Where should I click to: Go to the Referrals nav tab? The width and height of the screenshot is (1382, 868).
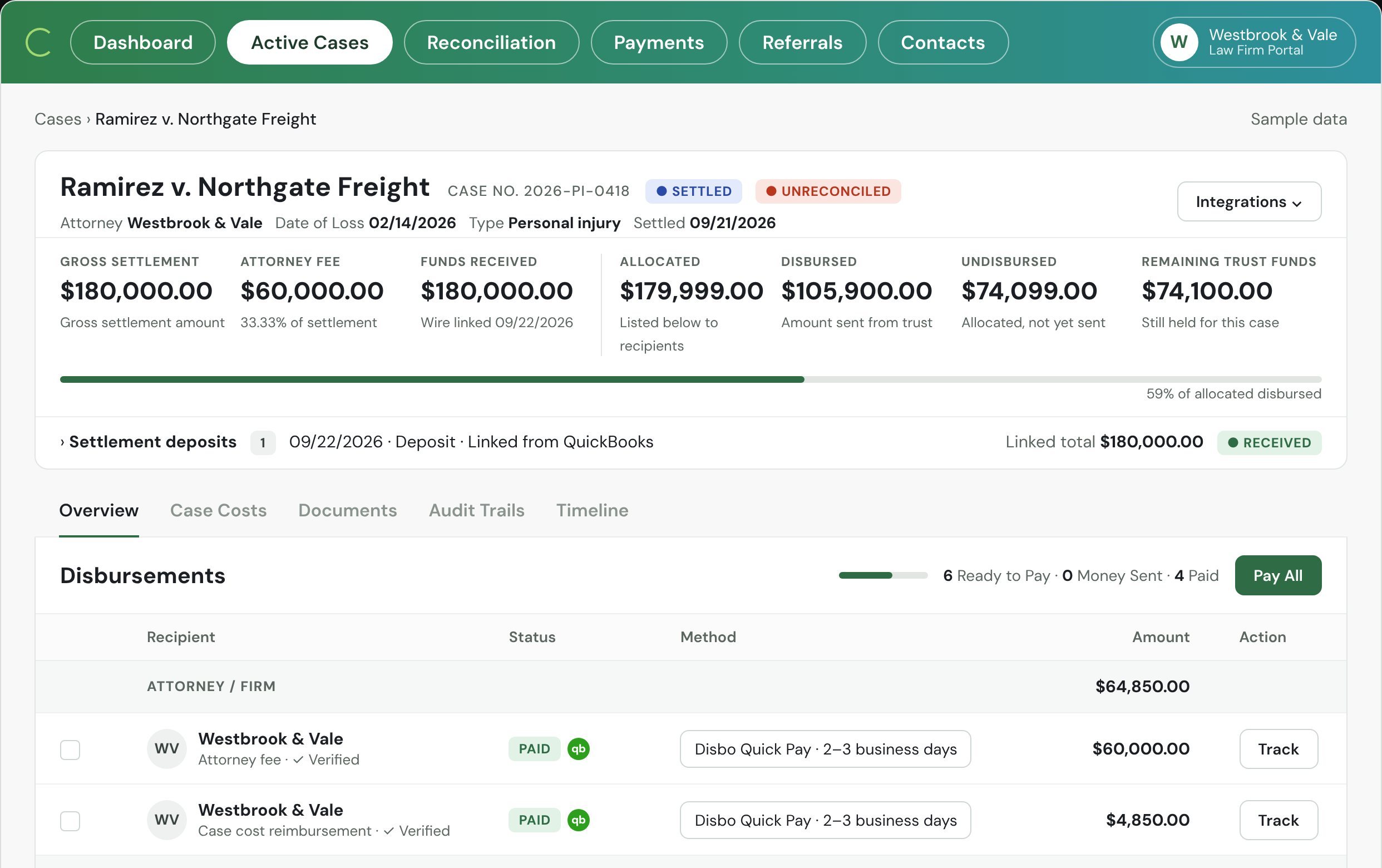pos(802,42)
